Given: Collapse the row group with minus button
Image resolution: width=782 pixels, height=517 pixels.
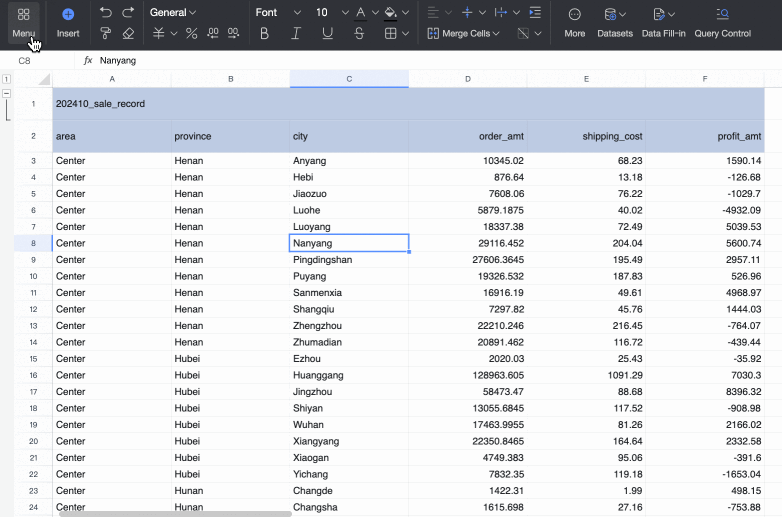Looking at the screenshot, I should pyautogui.click(x=7, y=94).
